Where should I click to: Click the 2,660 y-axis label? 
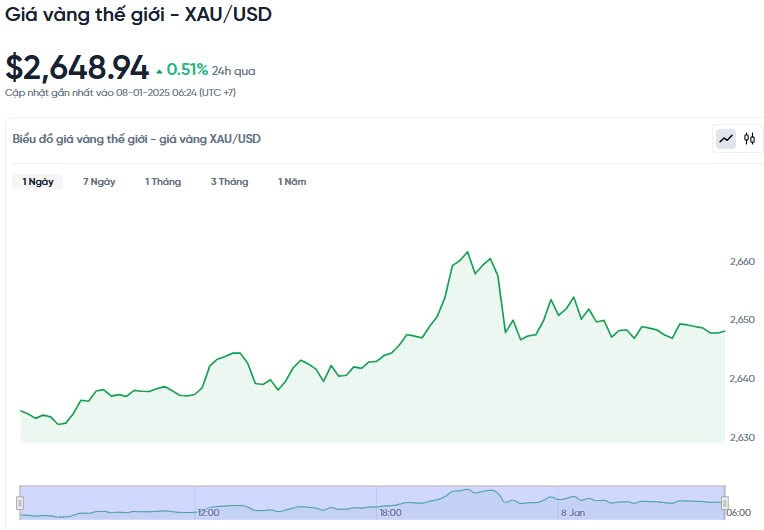pyautogui.click(x=743, y=262)
